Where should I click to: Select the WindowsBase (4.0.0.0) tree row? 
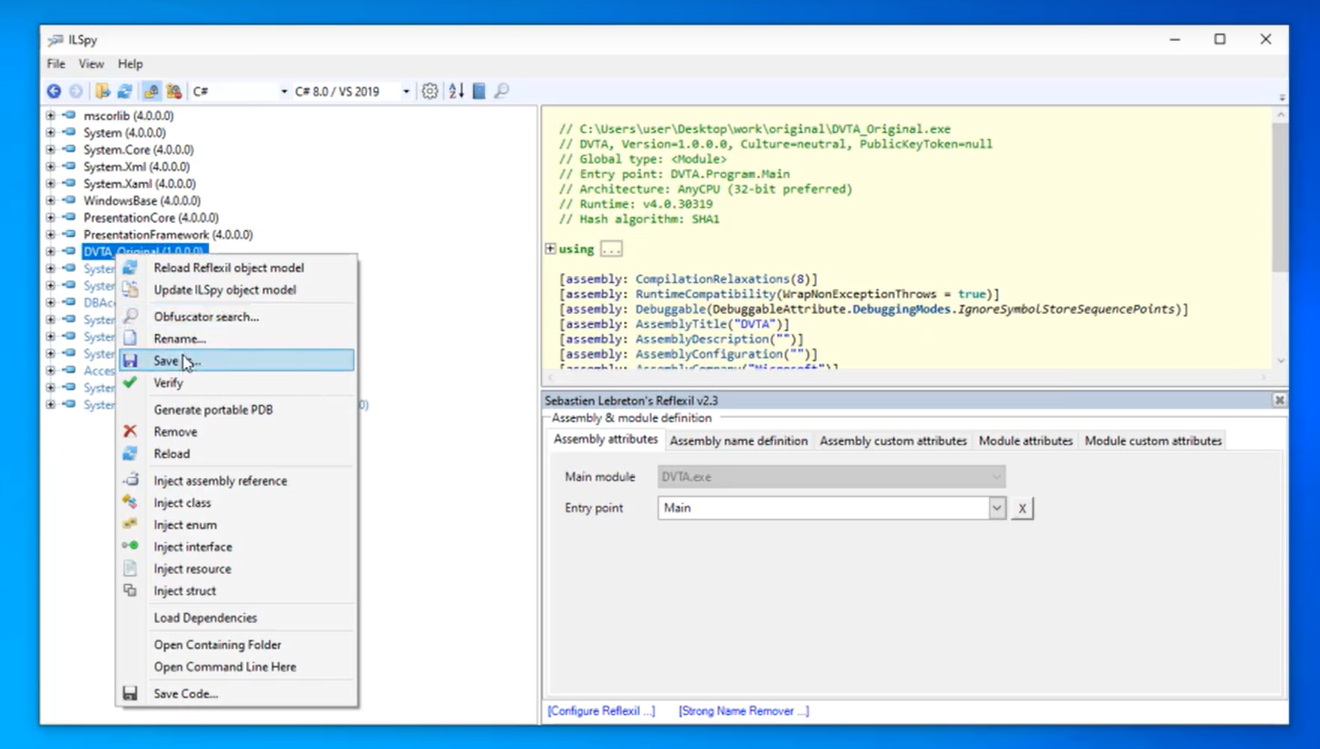point(141,201)
